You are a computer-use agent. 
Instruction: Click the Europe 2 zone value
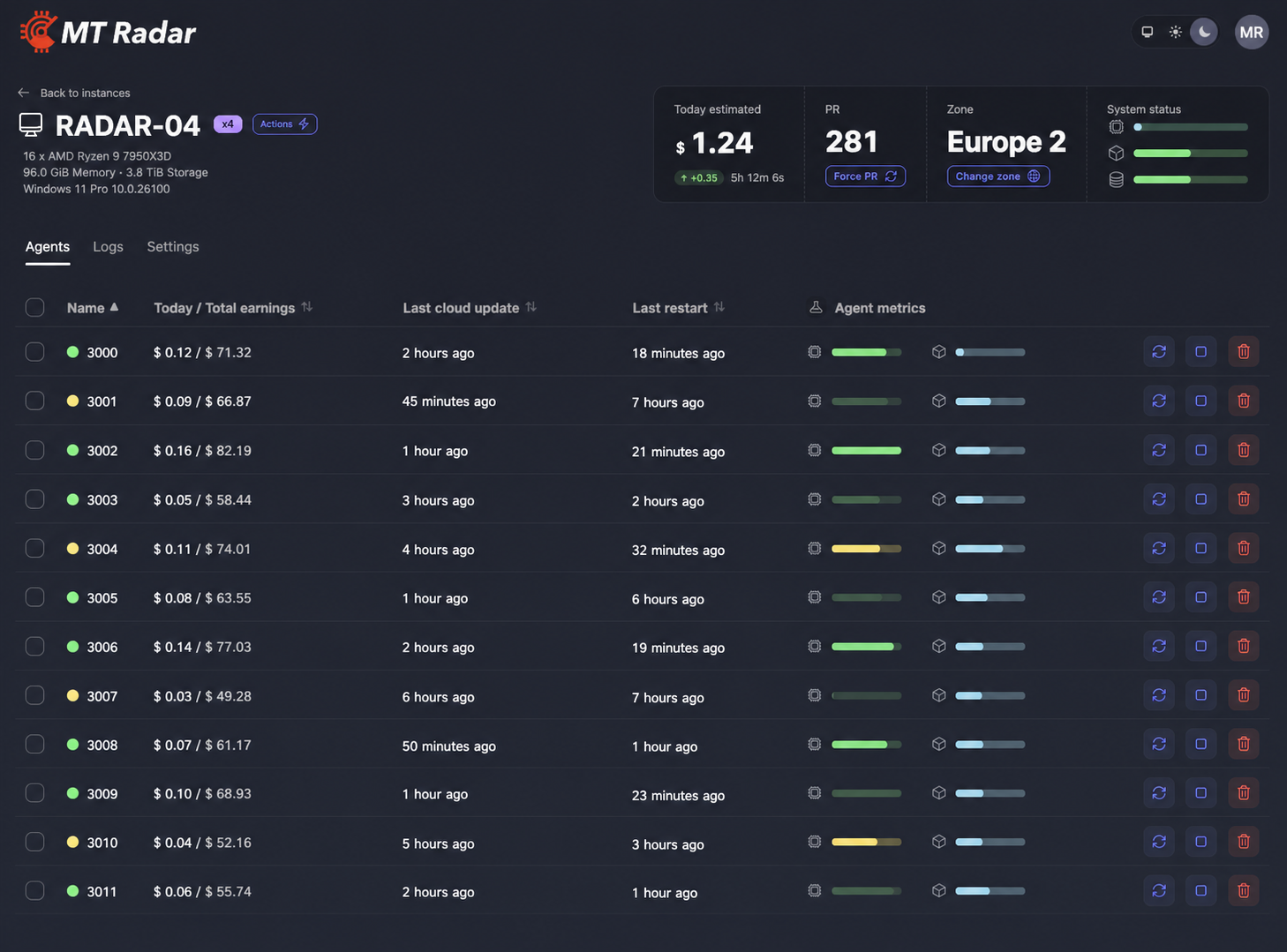(x=1006, y=142)
